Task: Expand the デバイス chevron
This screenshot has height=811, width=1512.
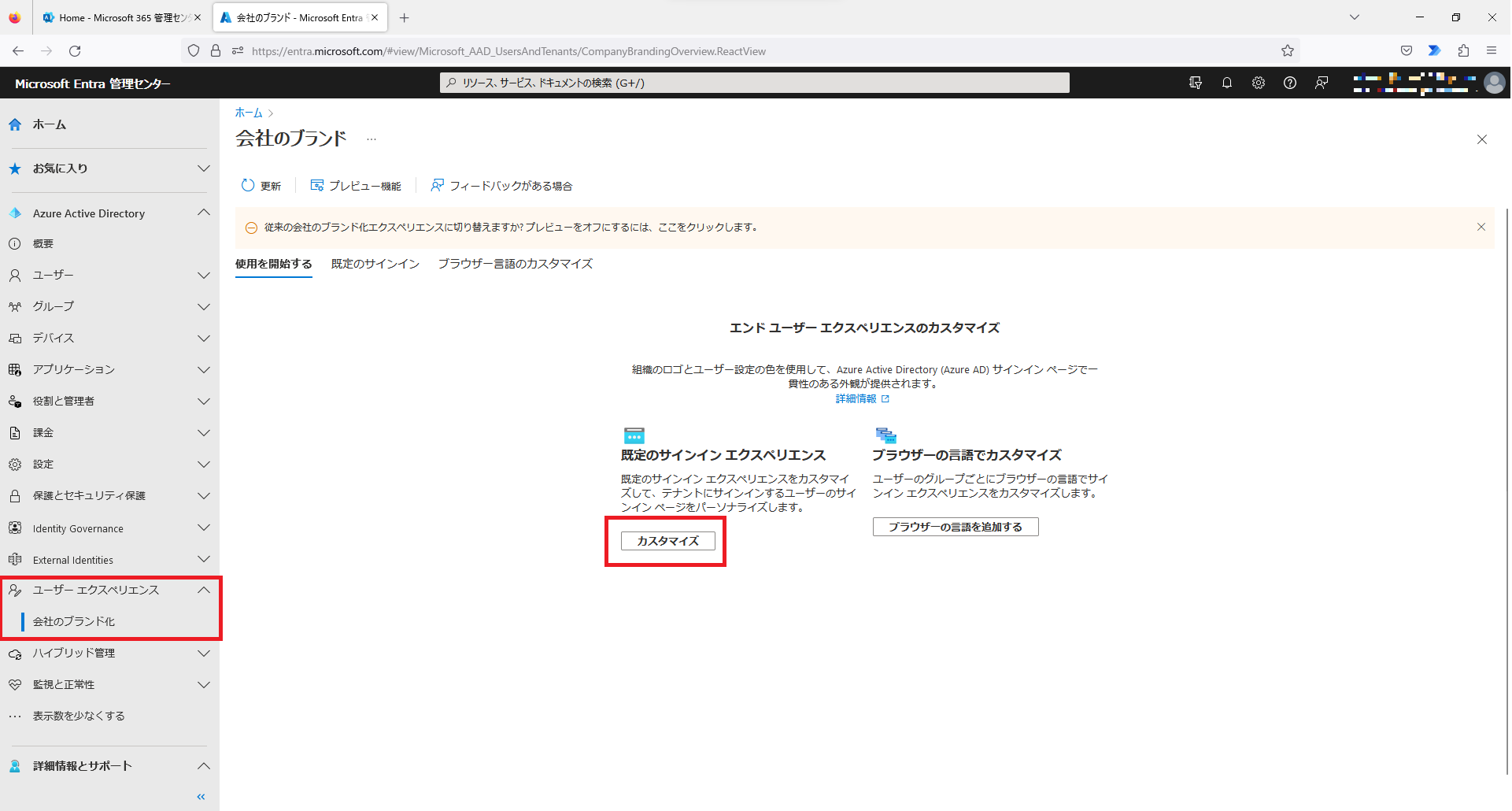Action: pos(204,339)
